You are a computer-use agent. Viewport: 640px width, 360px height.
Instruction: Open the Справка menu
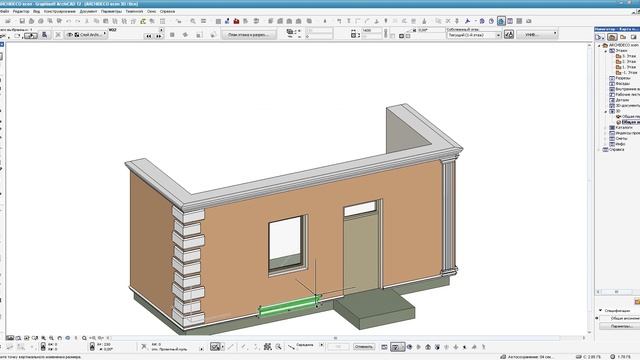tap(167, 11)
